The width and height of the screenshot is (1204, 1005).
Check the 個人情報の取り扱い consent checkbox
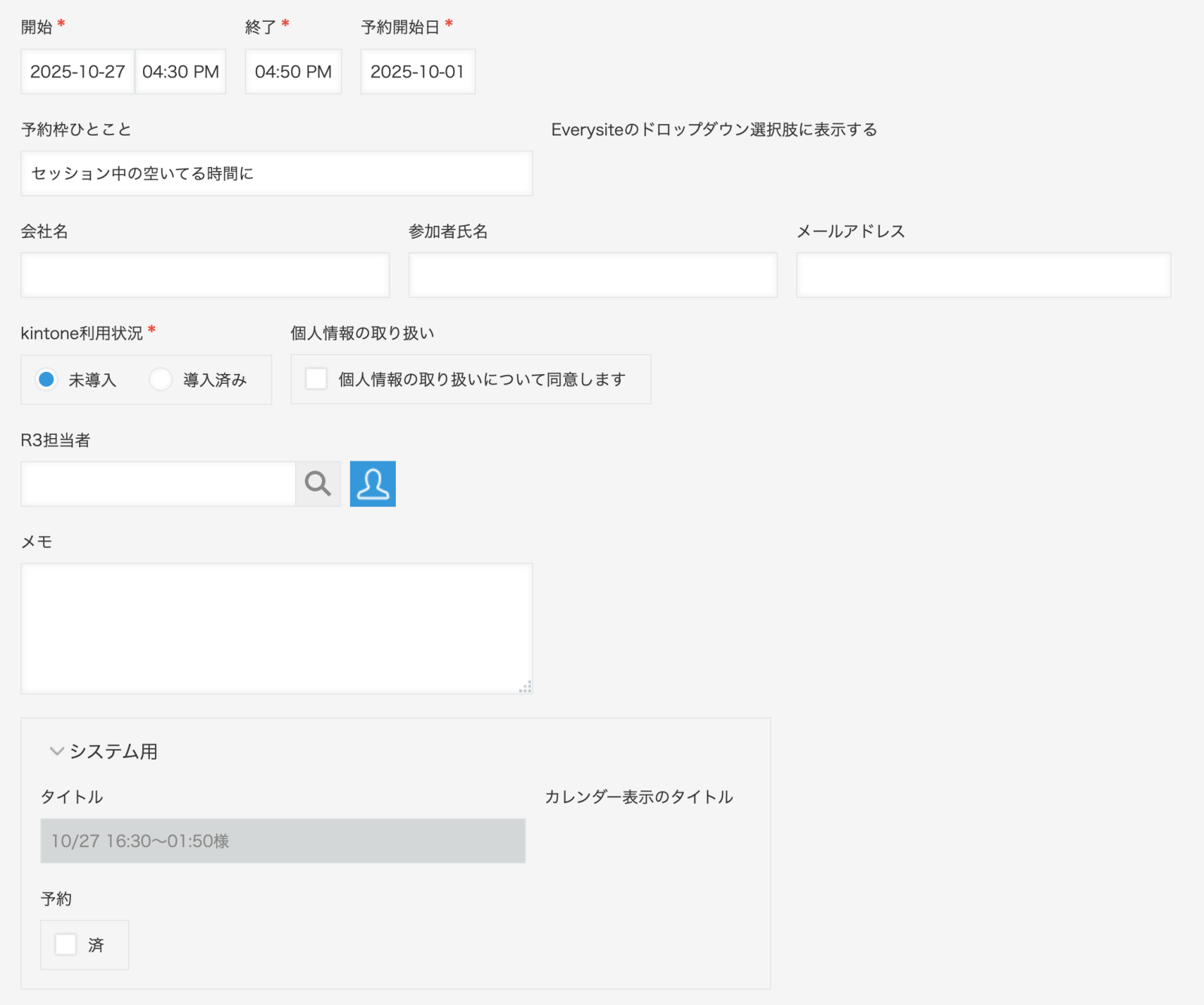pyautogui.click(x=316, y=379)
